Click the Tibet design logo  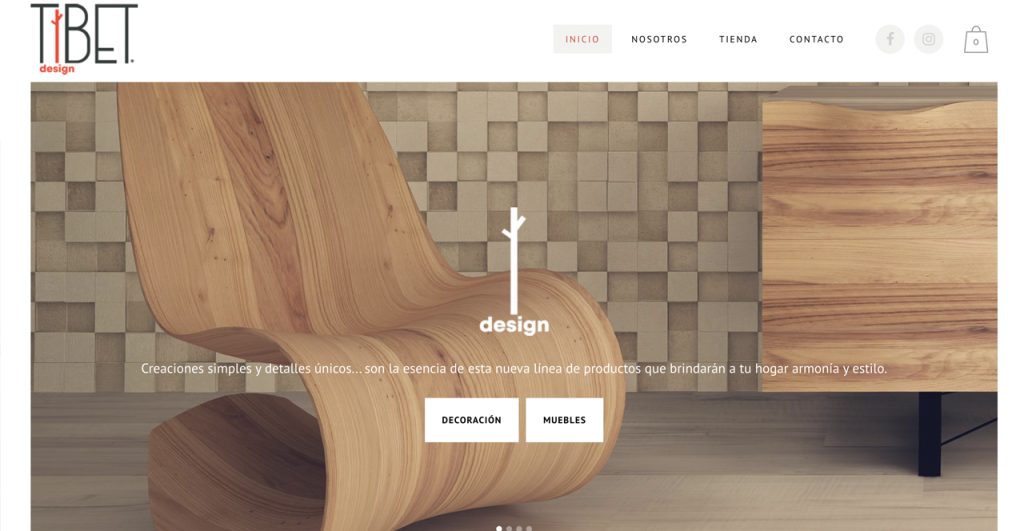click(84, 39)
